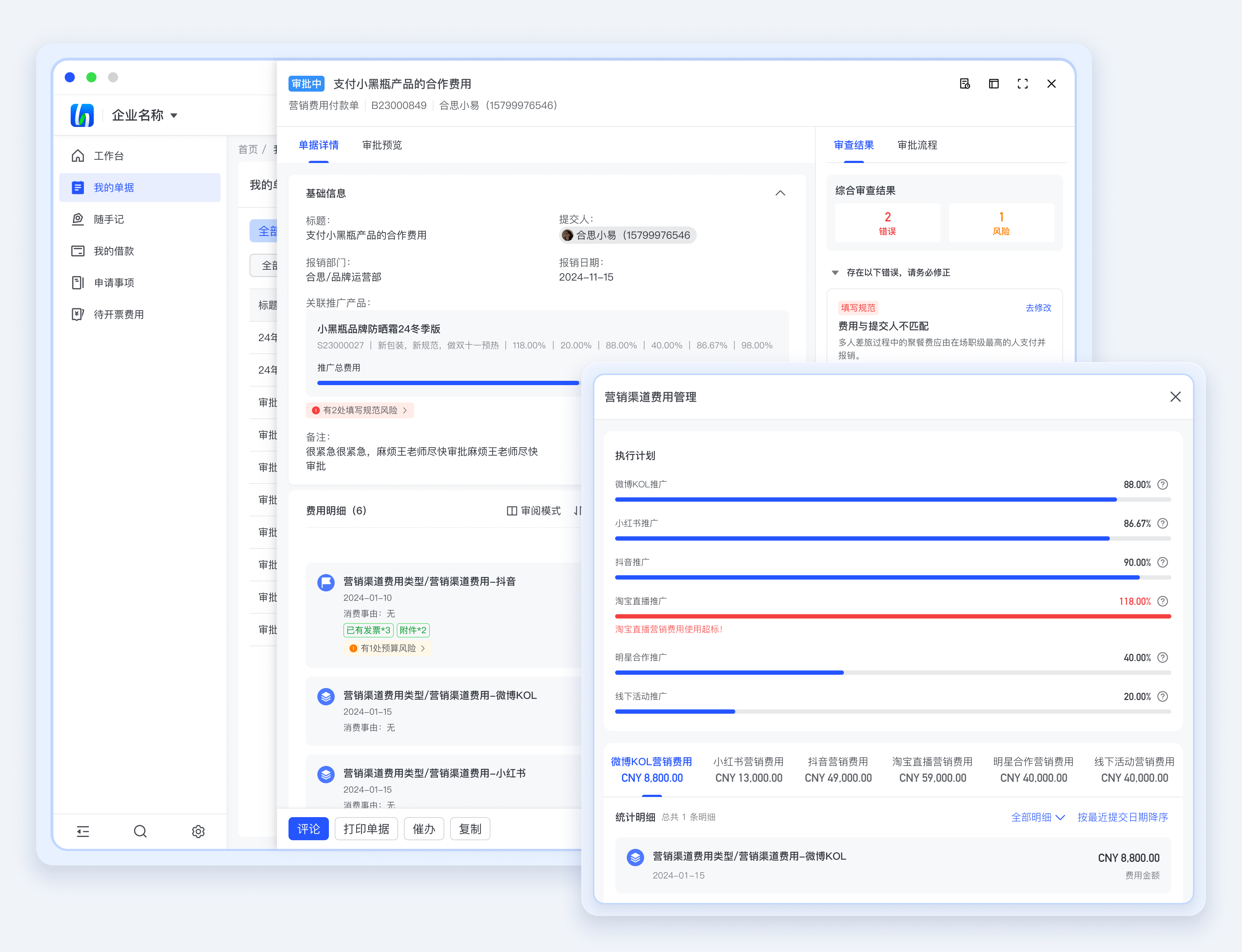This screenshot has width=1242, height=952.
Task: Select the 淘宝直播营销费用 tab
Action: point(932,769)
